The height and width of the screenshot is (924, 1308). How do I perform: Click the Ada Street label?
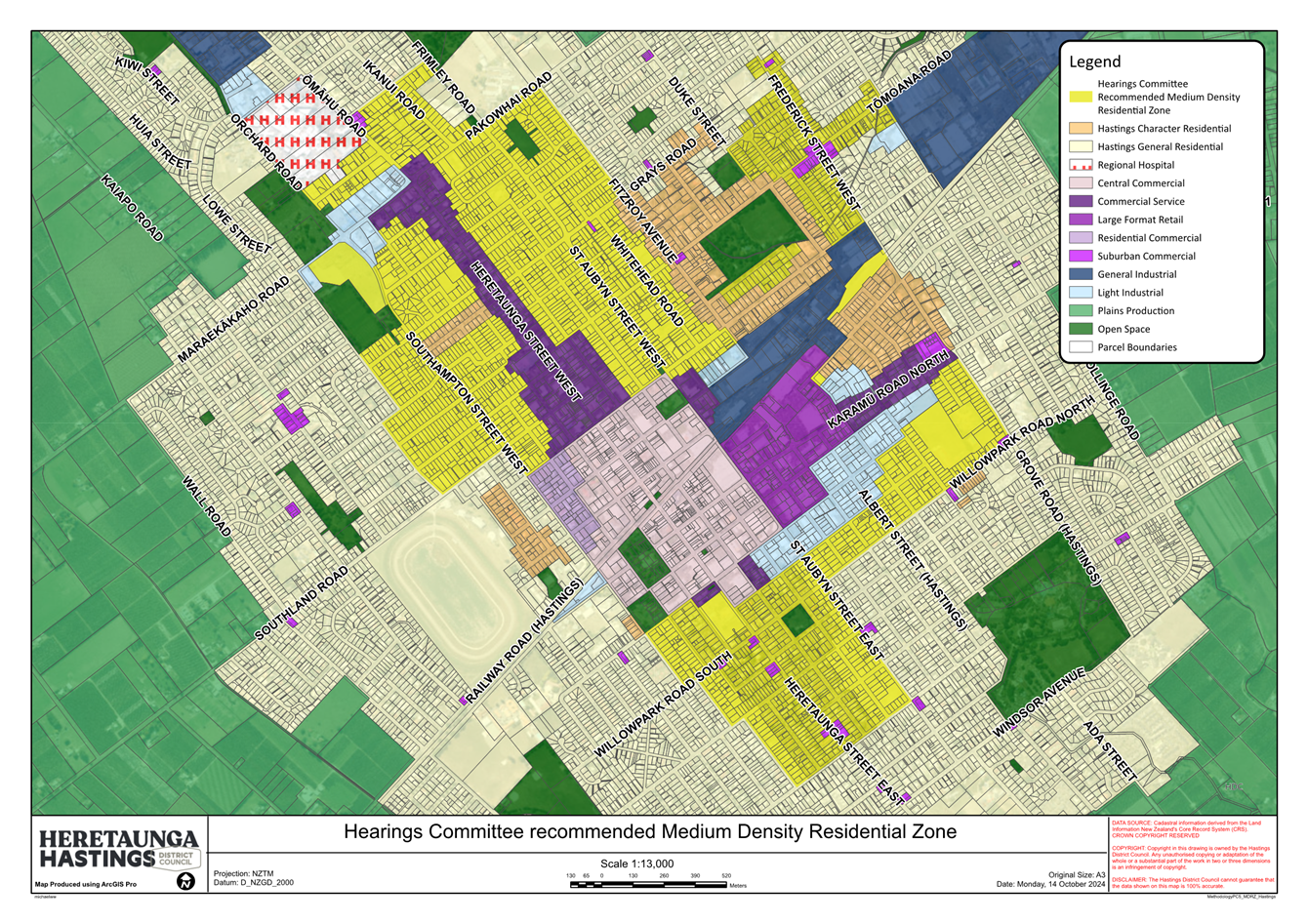point(1111,751)
